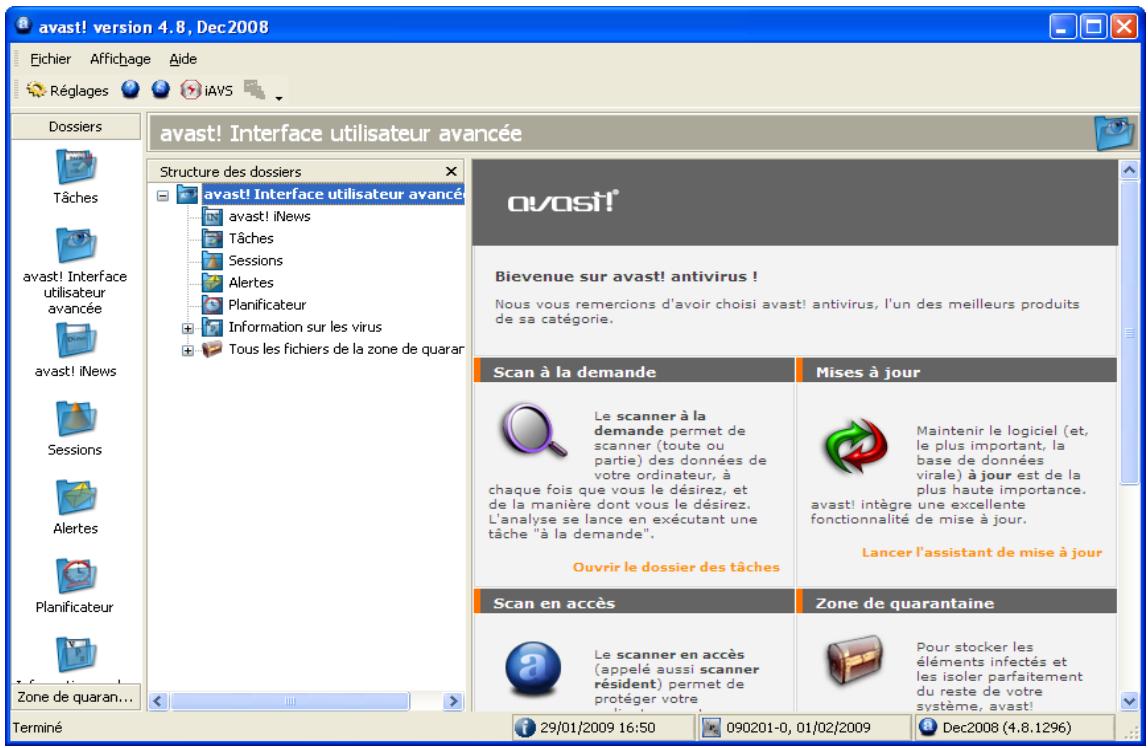Click quarantine chest icon in folder tree
The image size is (1148, 748).
coord(212,349)
